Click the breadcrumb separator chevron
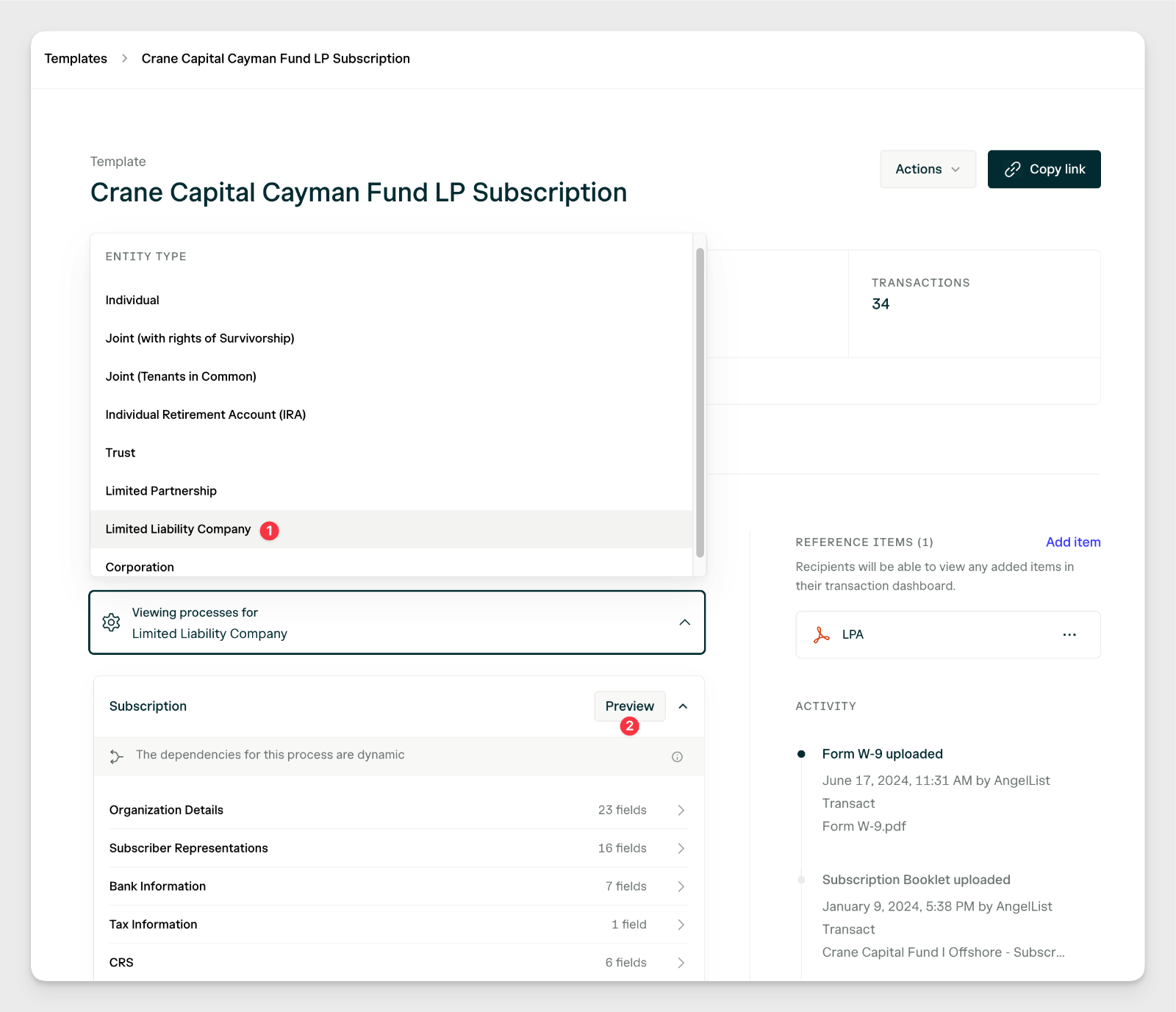 coord(124,58)
